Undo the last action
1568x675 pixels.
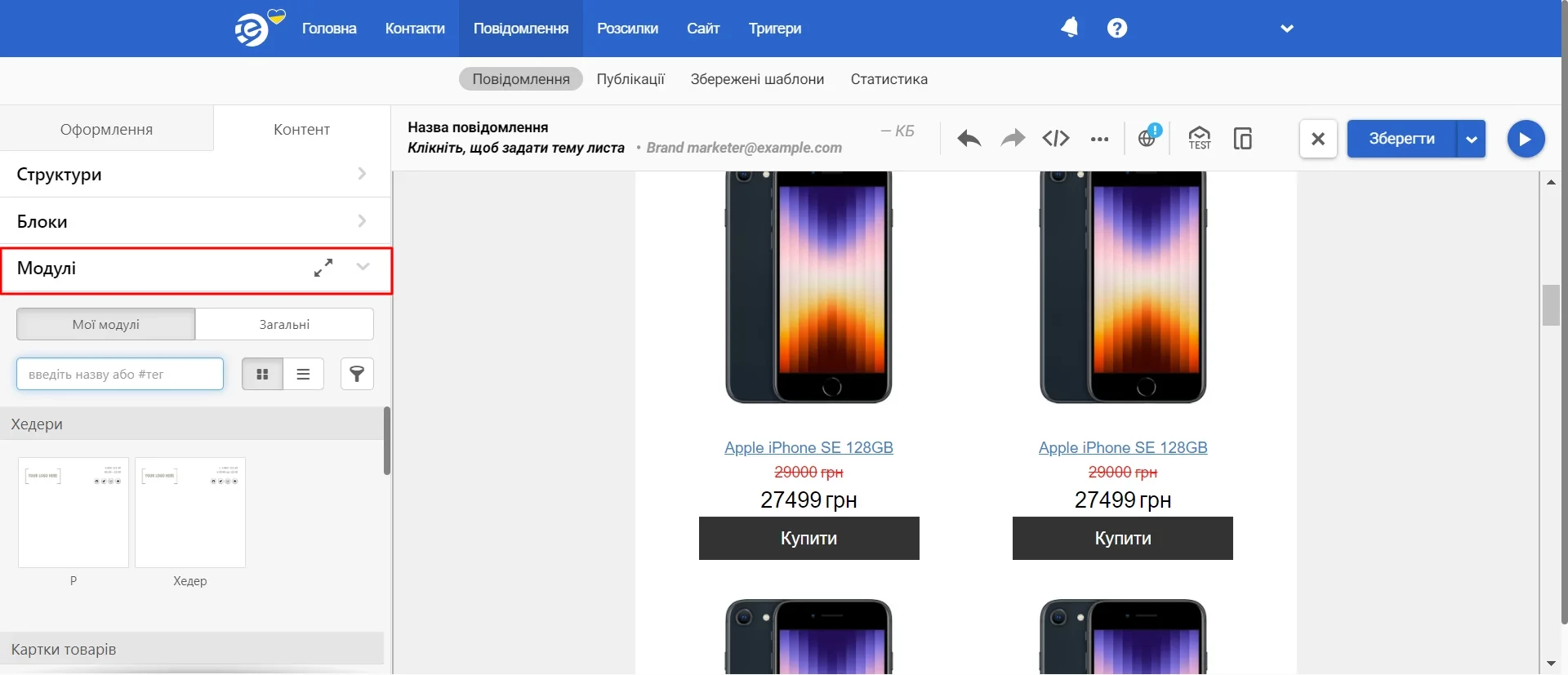(x=969, y=139)
